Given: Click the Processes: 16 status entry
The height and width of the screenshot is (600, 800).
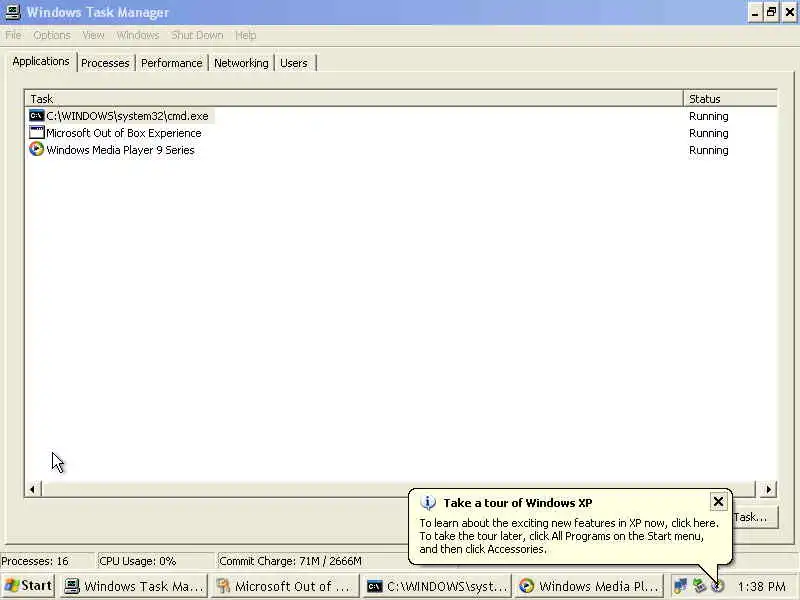Looking at the screenshot, I should (47, 561).
